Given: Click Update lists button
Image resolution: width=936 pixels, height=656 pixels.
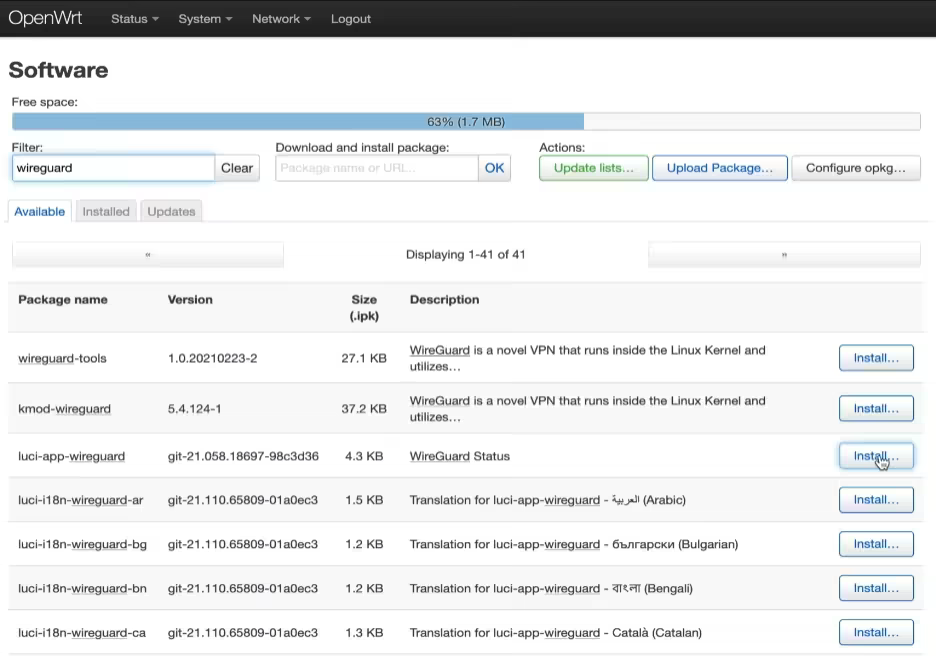Looking at the screenshot, I should tap(593, 168).
